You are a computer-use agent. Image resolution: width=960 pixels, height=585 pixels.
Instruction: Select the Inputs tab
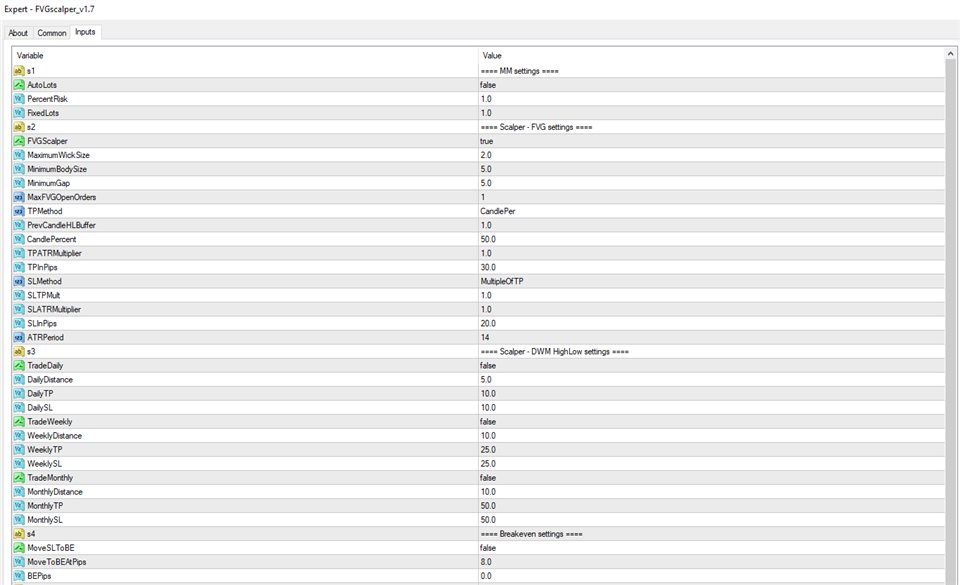pos(85,32)
